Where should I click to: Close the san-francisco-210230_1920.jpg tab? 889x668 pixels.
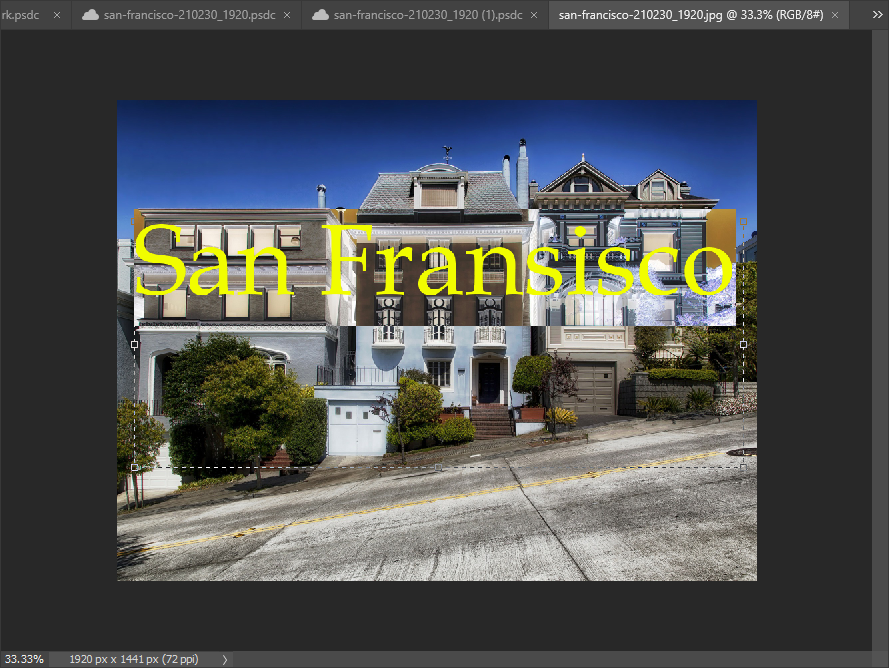tap(835, 15)
